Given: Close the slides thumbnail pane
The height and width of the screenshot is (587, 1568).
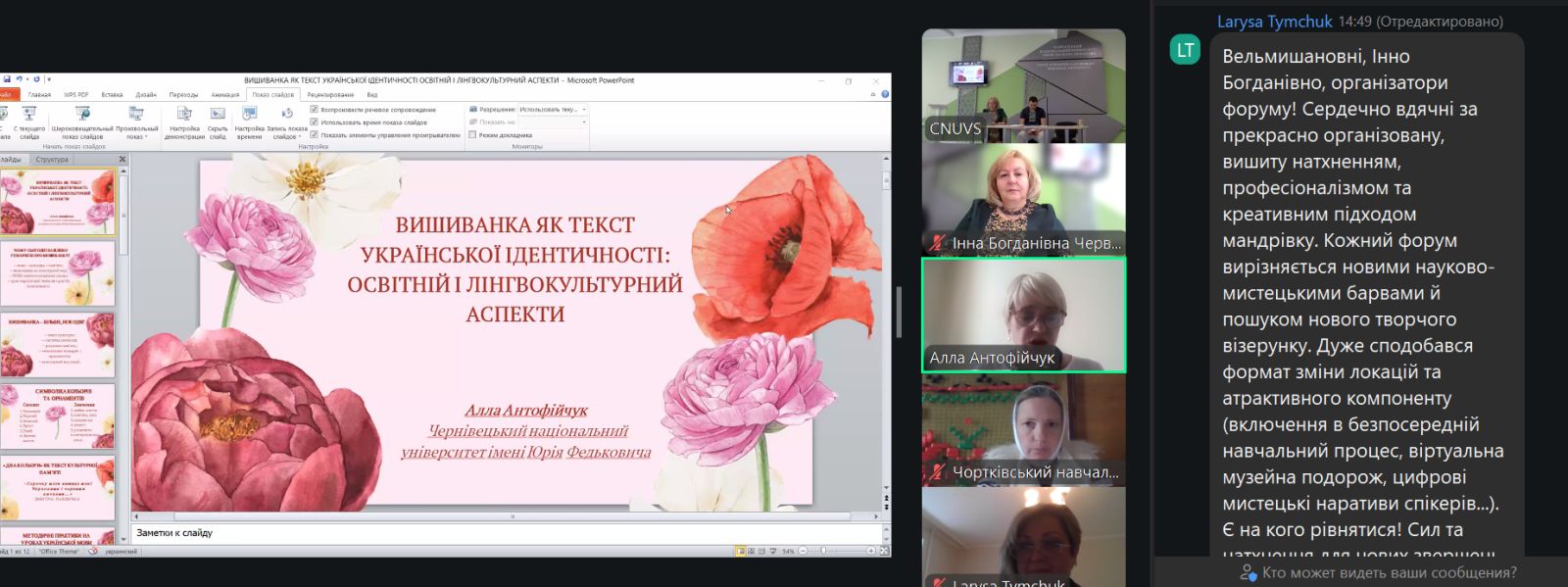Looking at the screenshot, I should [122, 159].
